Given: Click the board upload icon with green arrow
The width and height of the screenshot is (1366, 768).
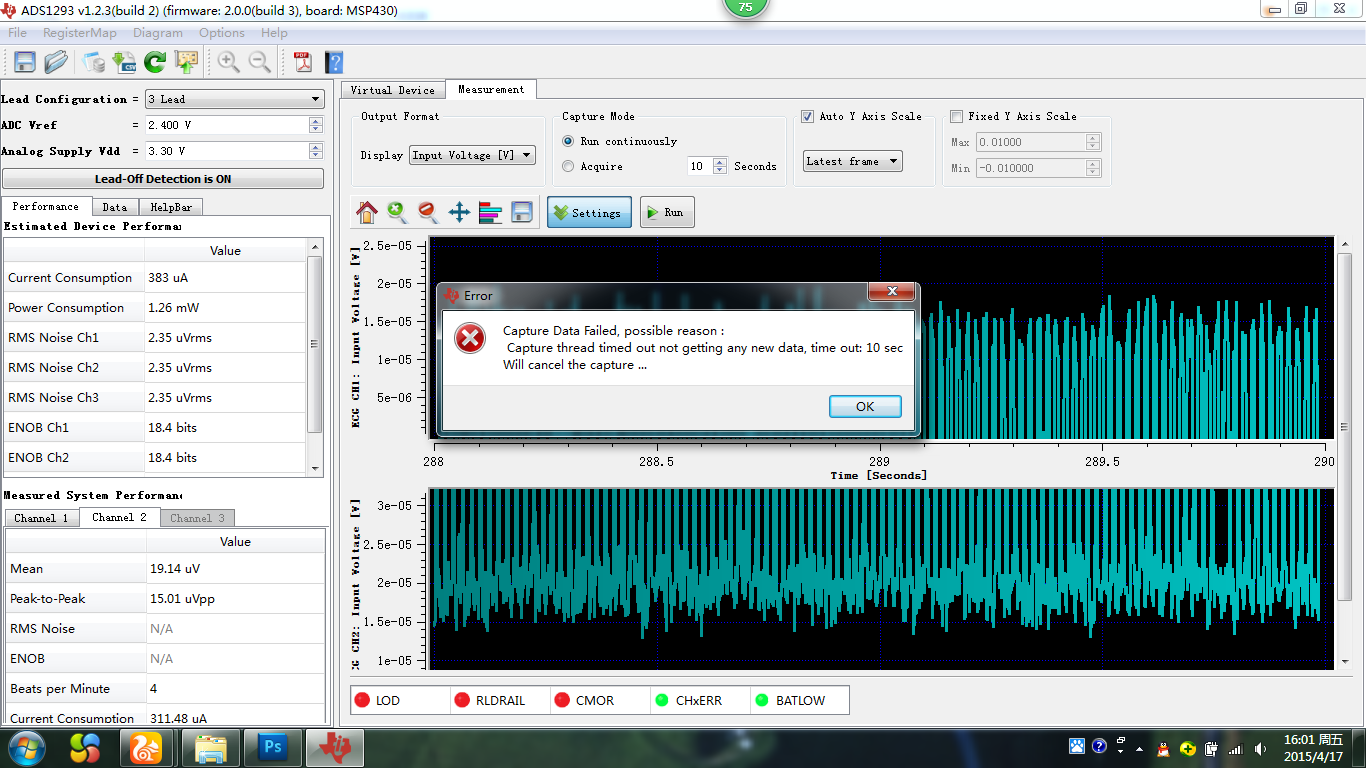Looking at the screenshot, I should click(x=186, y=62).
